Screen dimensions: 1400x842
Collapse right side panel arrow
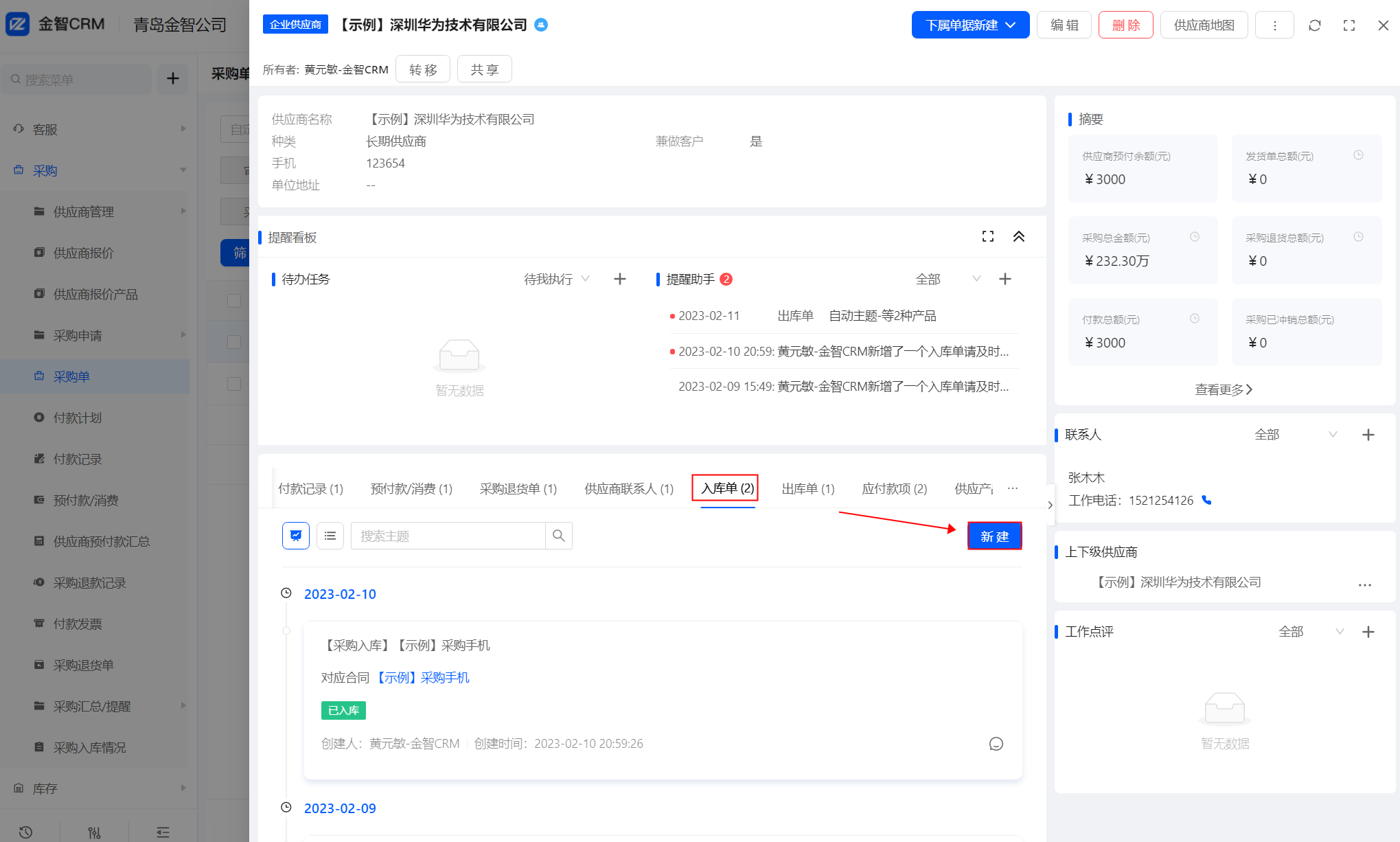pyautogui.click(x=1050, y=505)
